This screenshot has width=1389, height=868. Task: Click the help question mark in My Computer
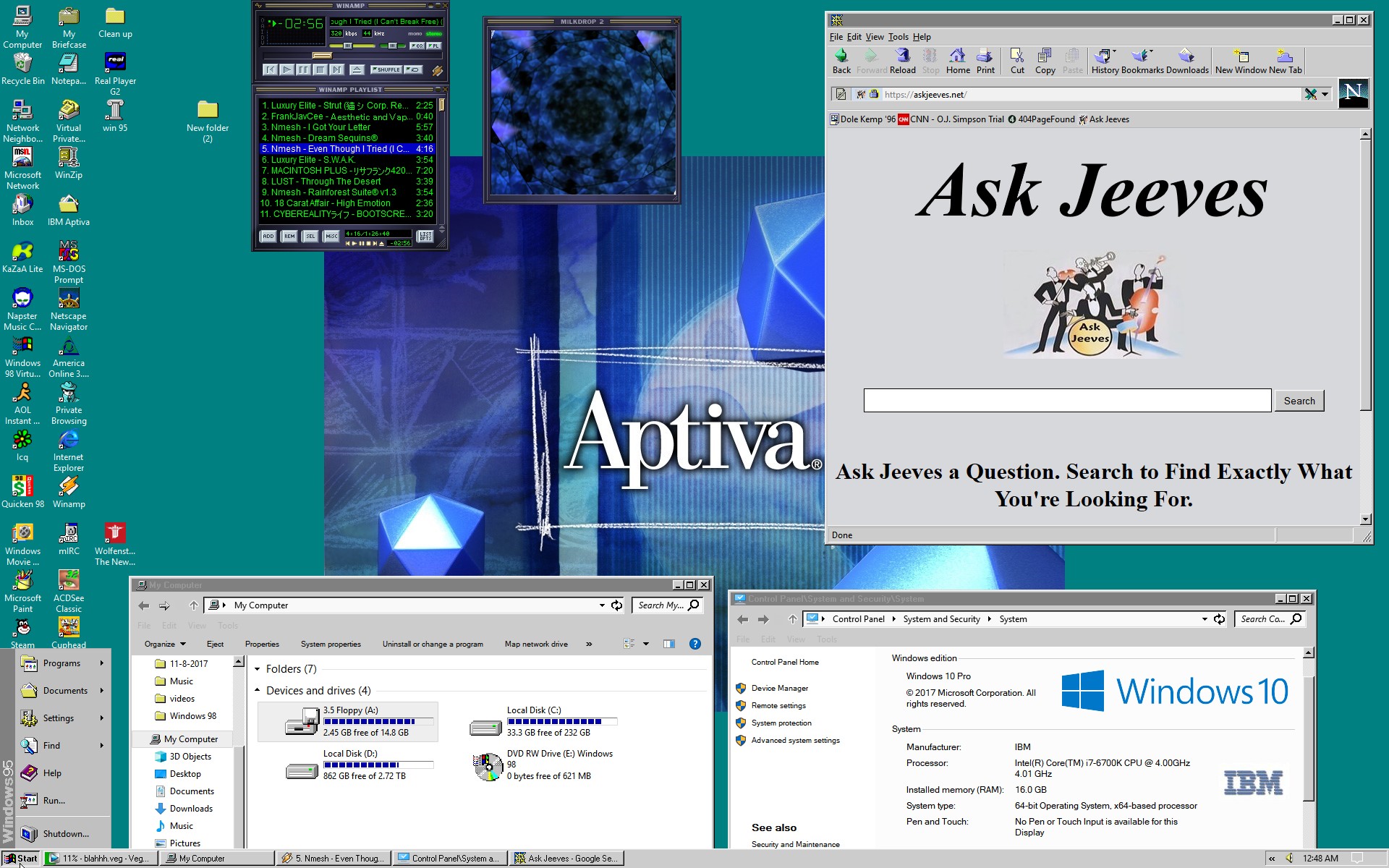point(694,644)
